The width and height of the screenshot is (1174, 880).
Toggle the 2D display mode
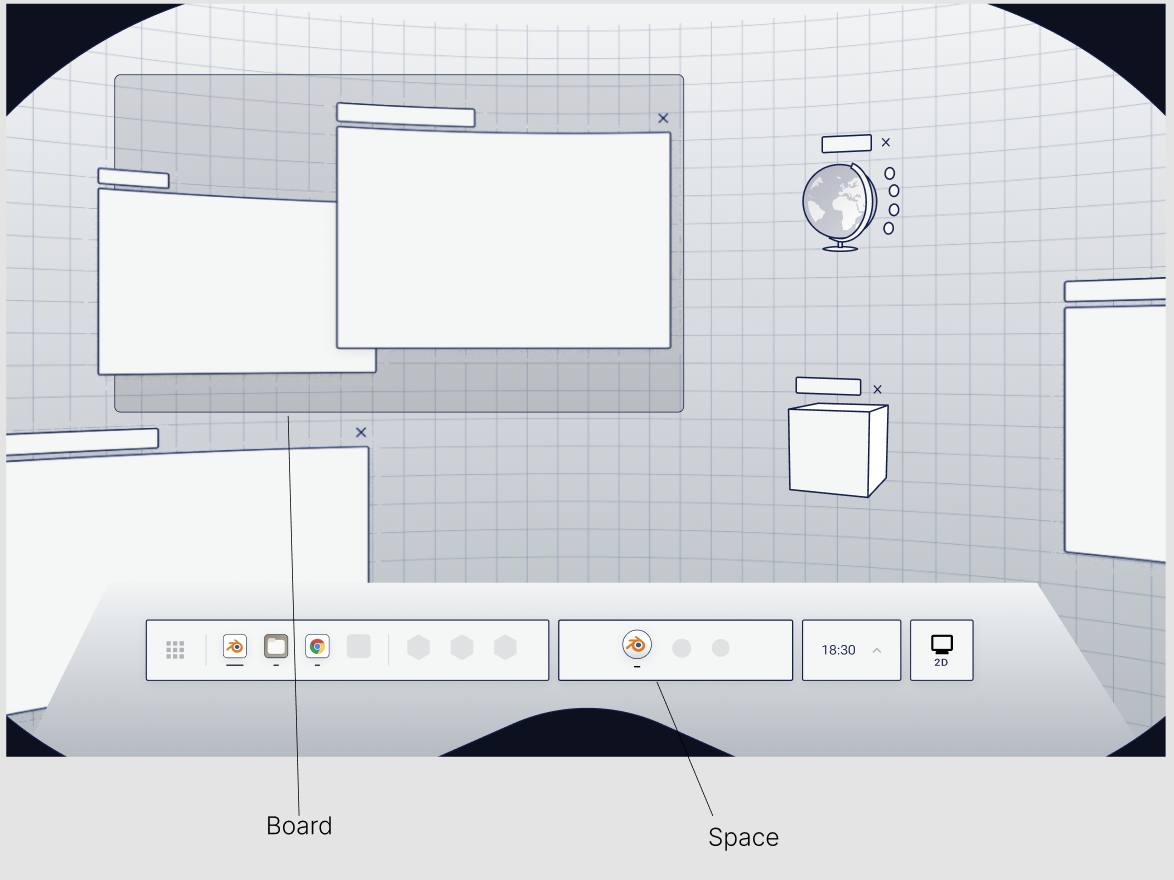pos(941,650)
